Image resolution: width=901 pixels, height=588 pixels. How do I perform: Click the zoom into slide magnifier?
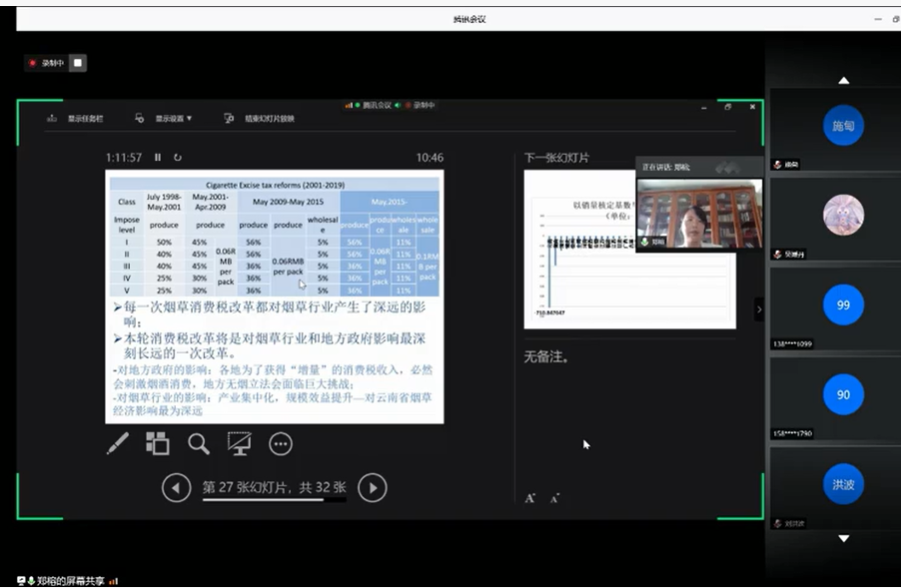tap(199, 444)
